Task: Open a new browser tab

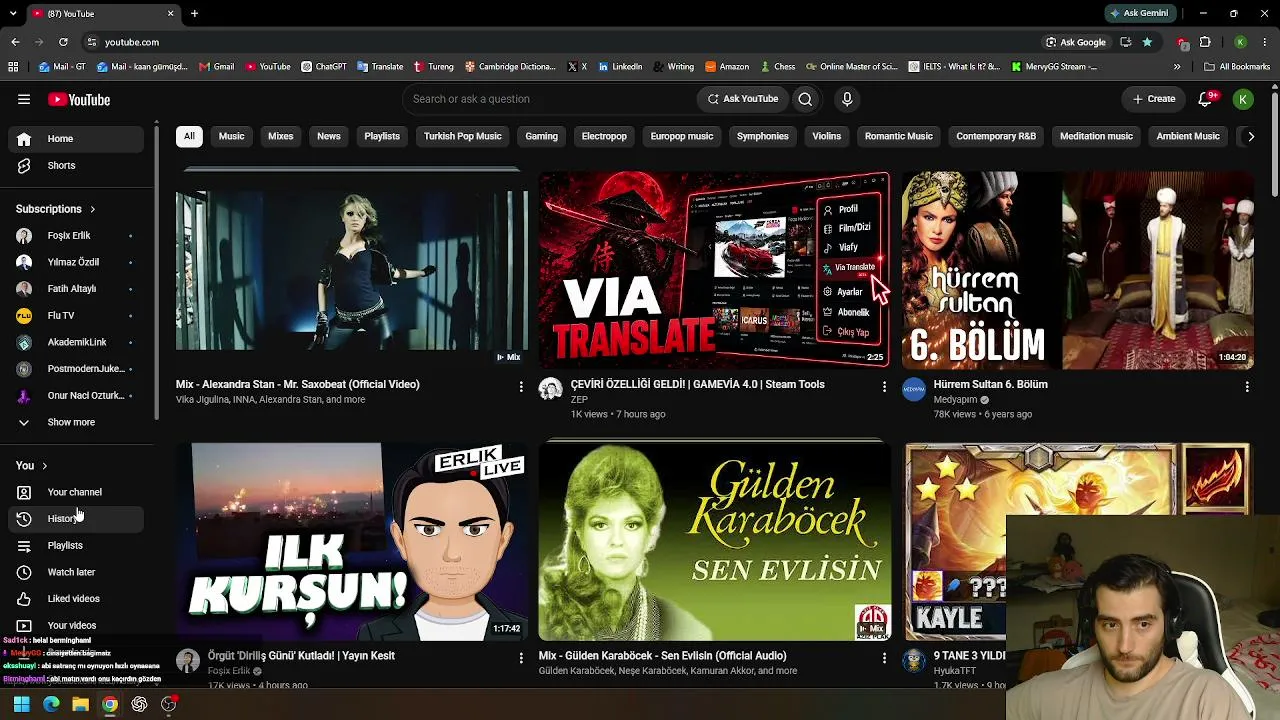Action: (194, 13)
